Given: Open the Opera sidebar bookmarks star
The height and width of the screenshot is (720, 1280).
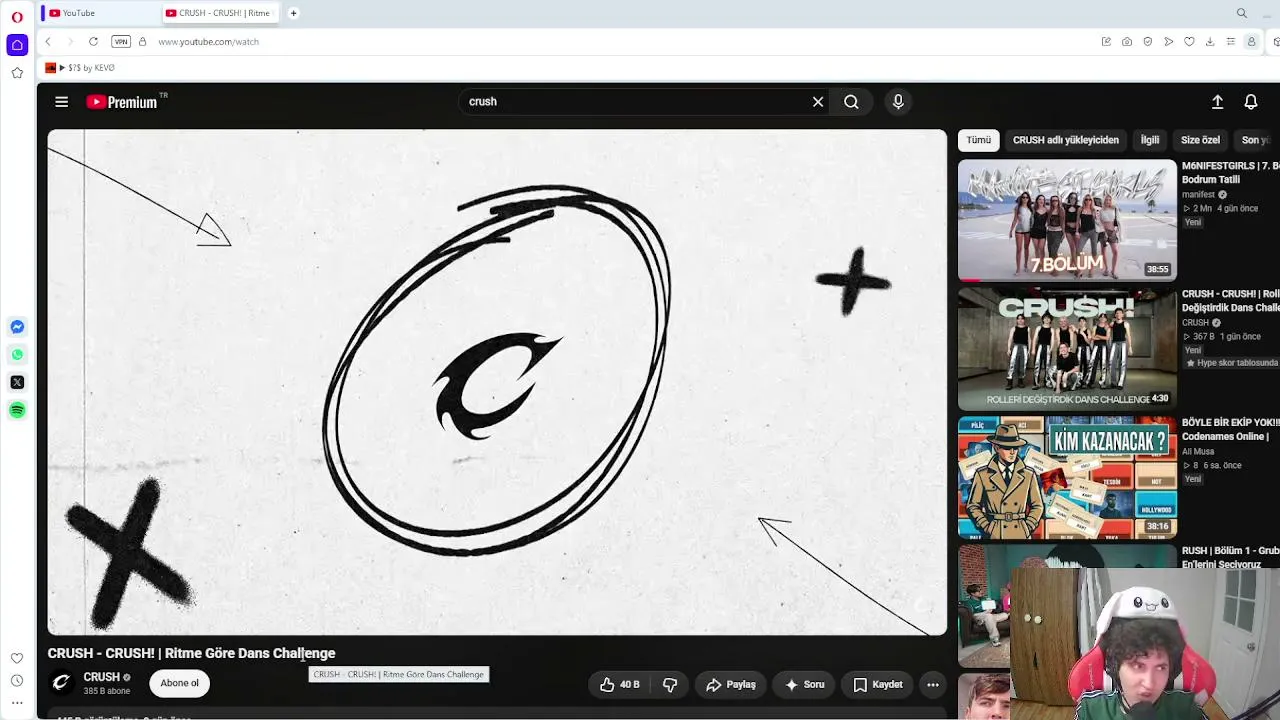Looking at the screenshot, I should (17, 73).
